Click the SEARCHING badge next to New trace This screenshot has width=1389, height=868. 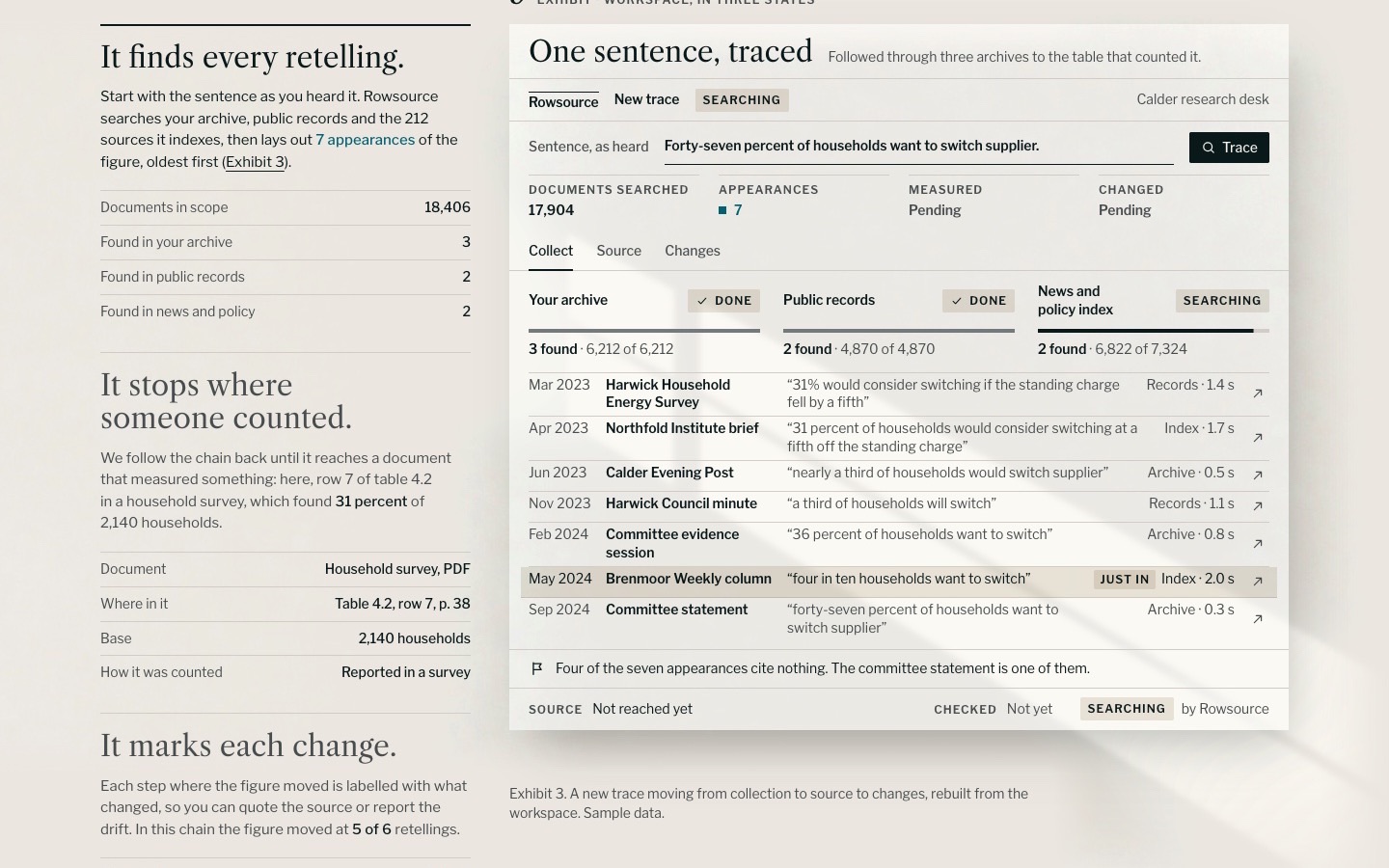click(x=742, y=100)
